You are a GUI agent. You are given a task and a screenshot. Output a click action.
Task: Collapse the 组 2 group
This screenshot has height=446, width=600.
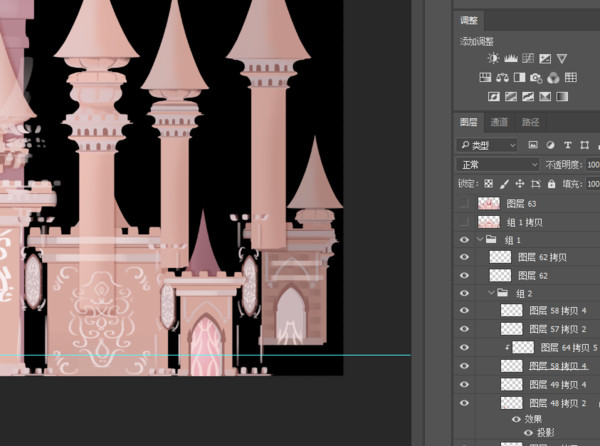click(x=491, y=293)
